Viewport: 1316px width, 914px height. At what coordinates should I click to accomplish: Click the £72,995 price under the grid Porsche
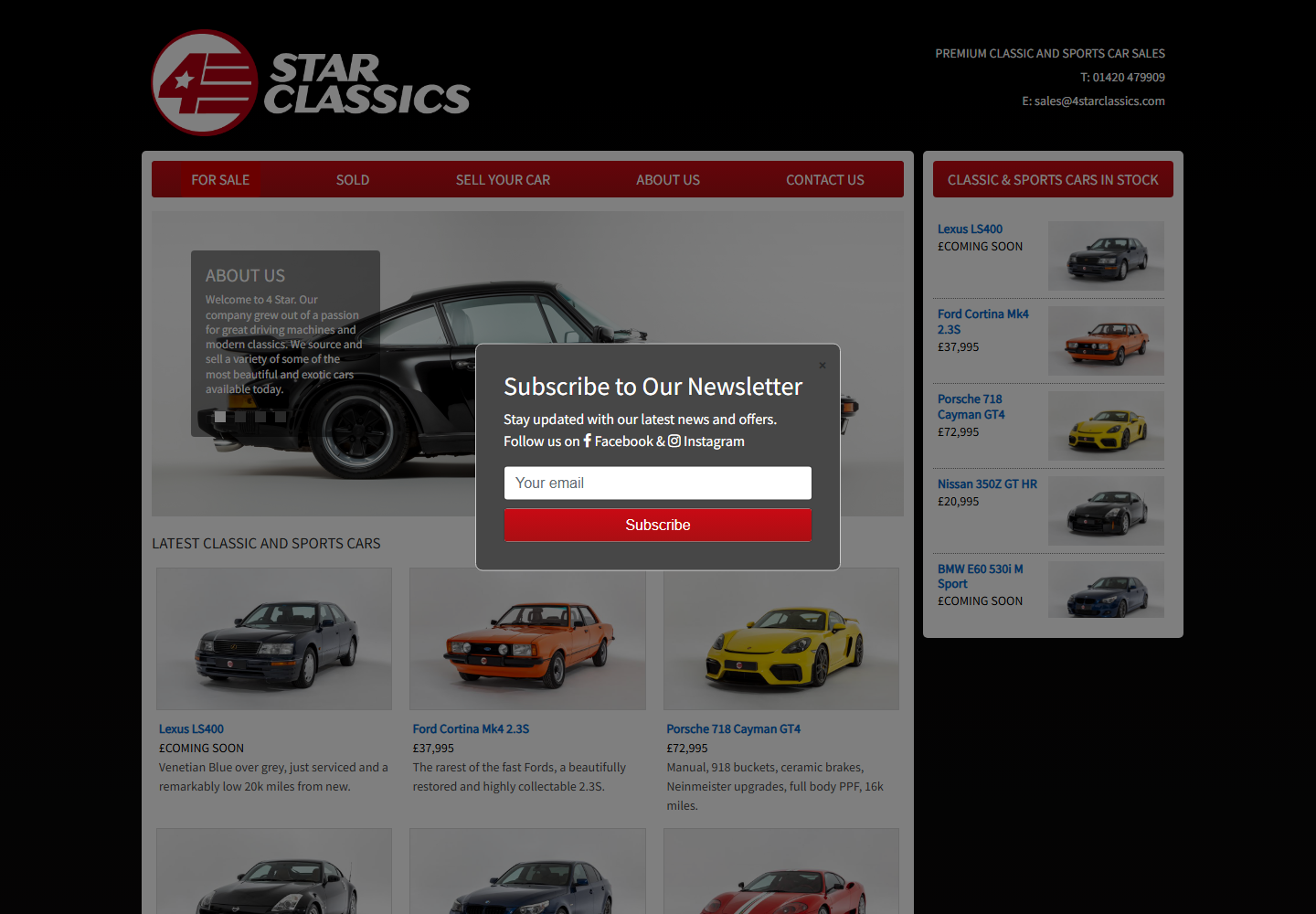[x=687, y=749]
